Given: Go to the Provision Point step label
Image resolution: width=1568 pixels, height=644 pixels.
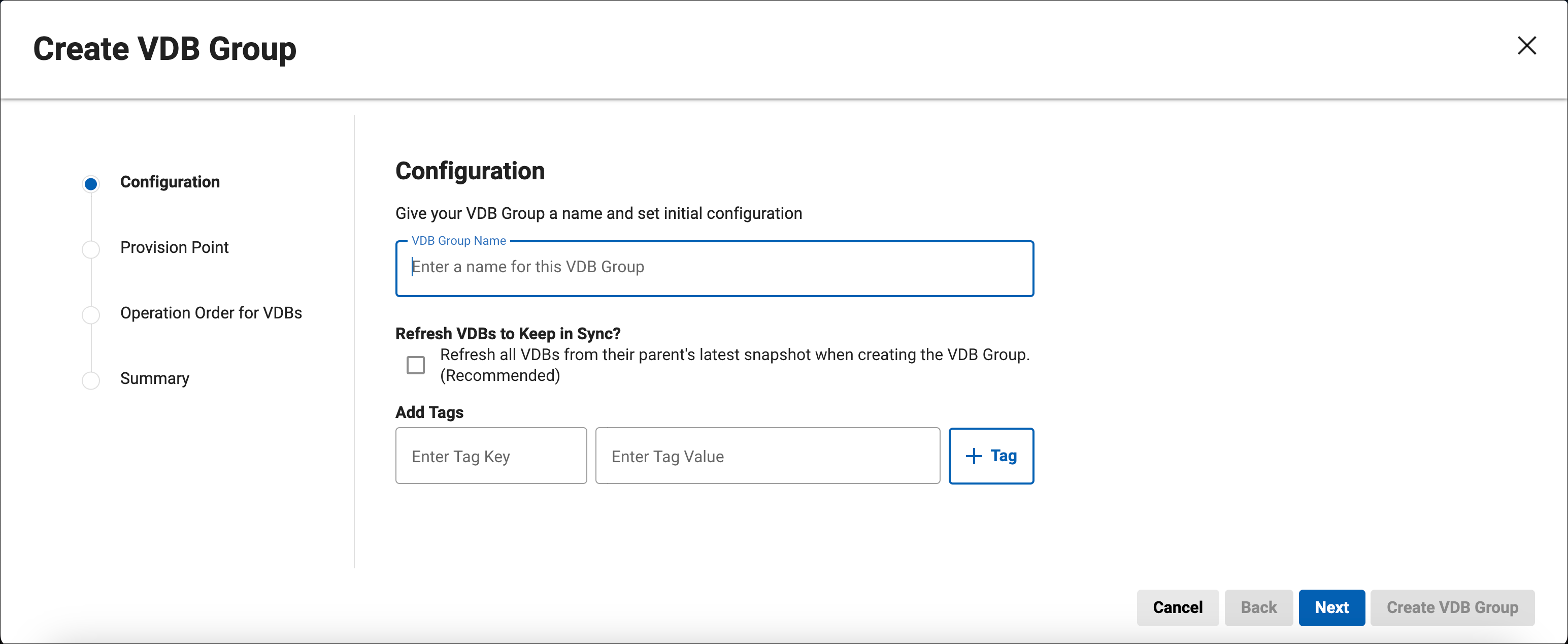Looking at the screenshot, I should point(174,247).
